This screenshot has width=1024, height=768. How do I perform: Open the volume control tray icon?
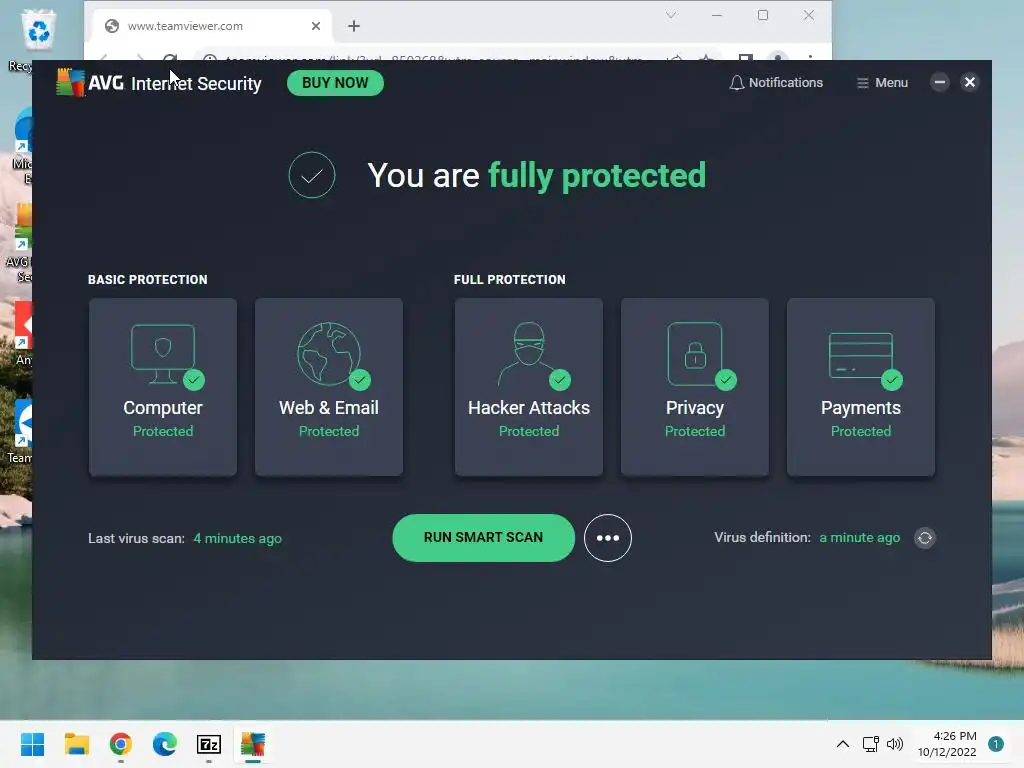pos(895,744)
